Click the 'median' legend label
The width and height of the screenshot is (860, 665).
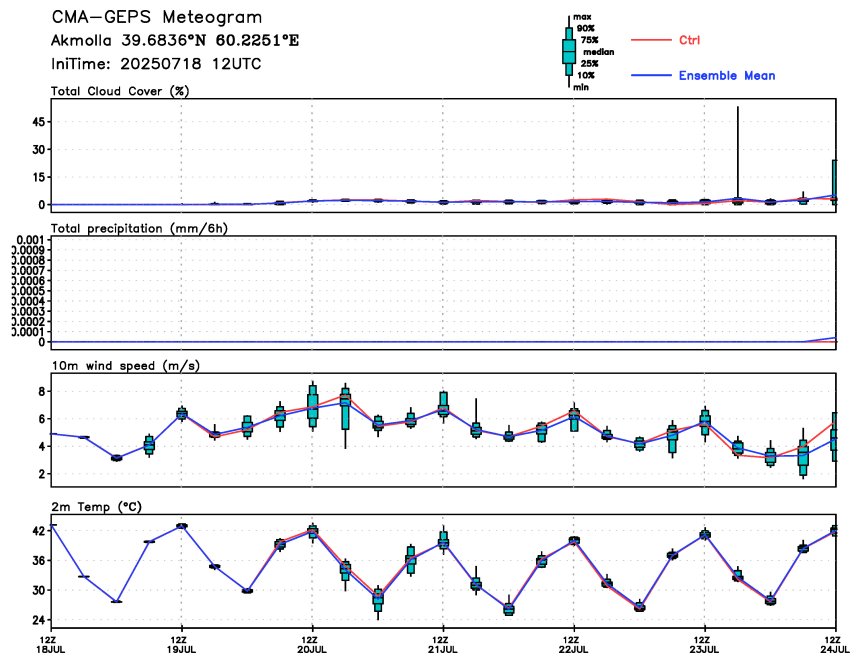click(598, 52)
